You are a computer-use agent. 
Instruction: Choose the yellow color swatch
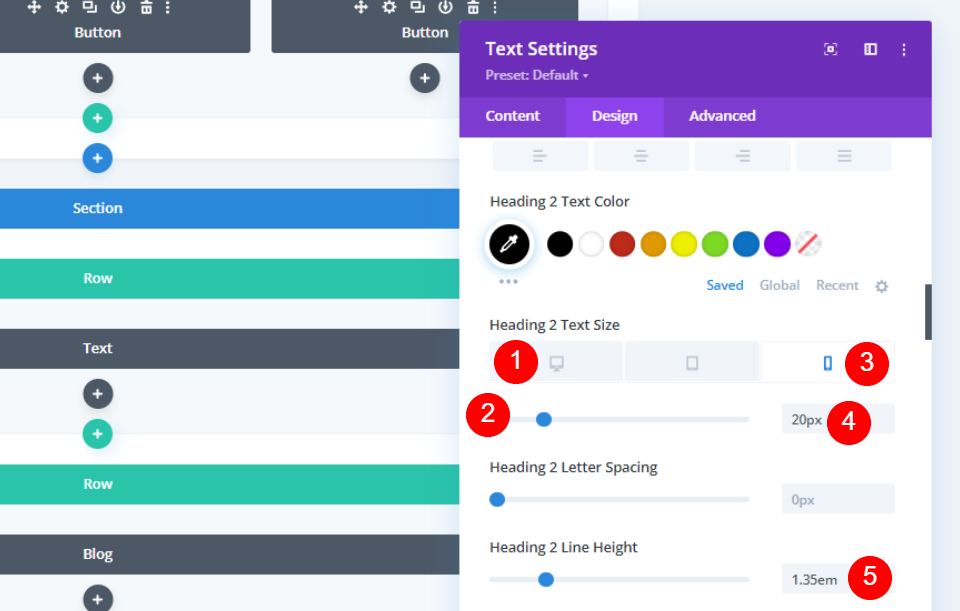tap(684, 244)
